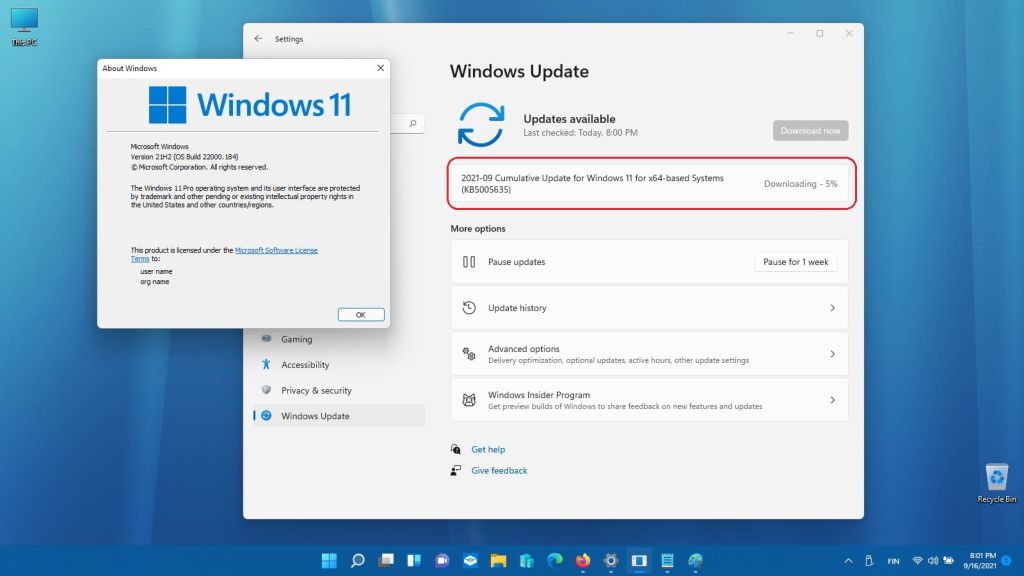Show hidden icons in the system tray
The height and width of the screenshot is (576, 1024).
point(849,561)
